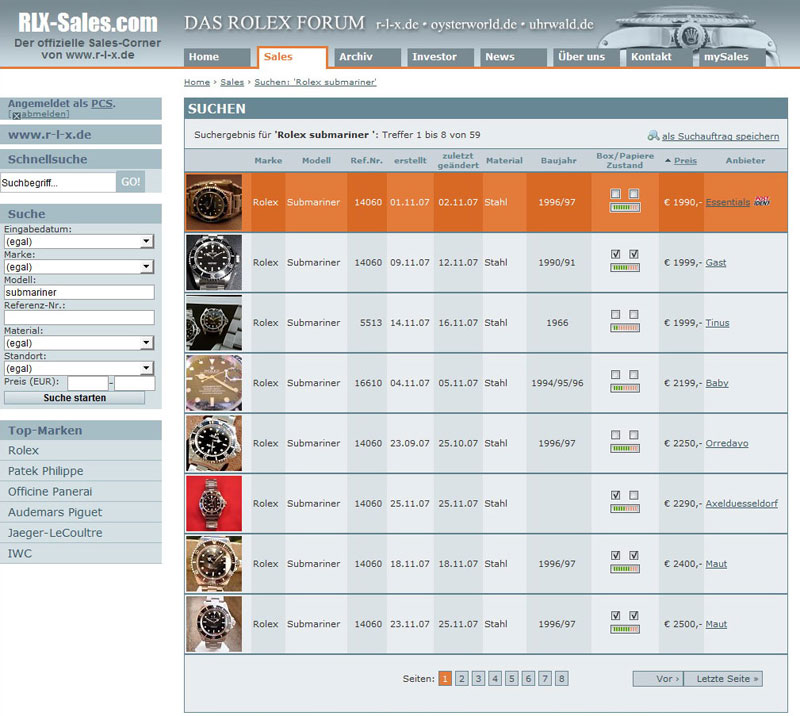800x716 pixels.
Task: Open thumbnail of Gast's Submariner listing
Action: click(214, 262)
